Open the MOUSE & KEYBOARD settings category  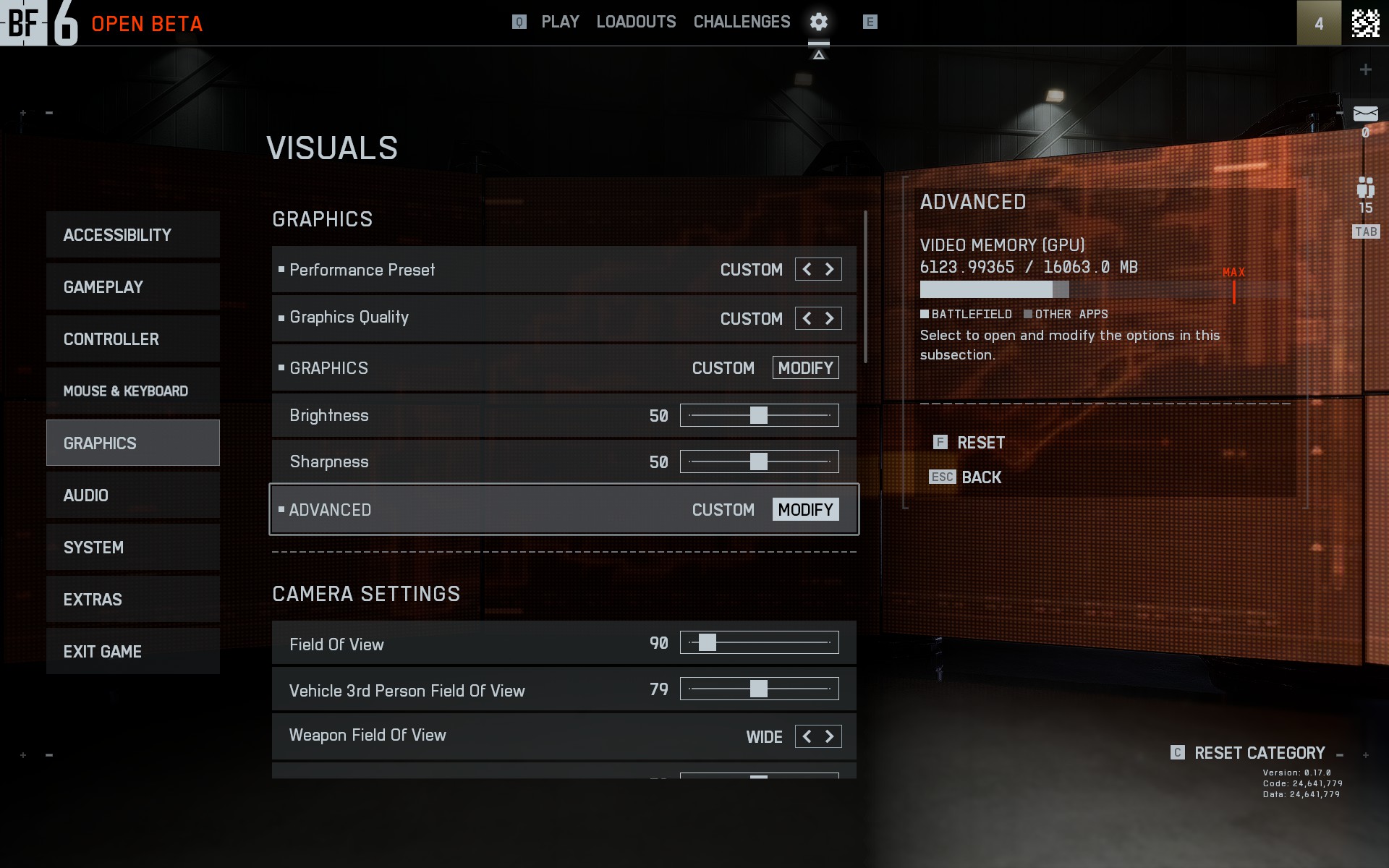coord(133,391)
